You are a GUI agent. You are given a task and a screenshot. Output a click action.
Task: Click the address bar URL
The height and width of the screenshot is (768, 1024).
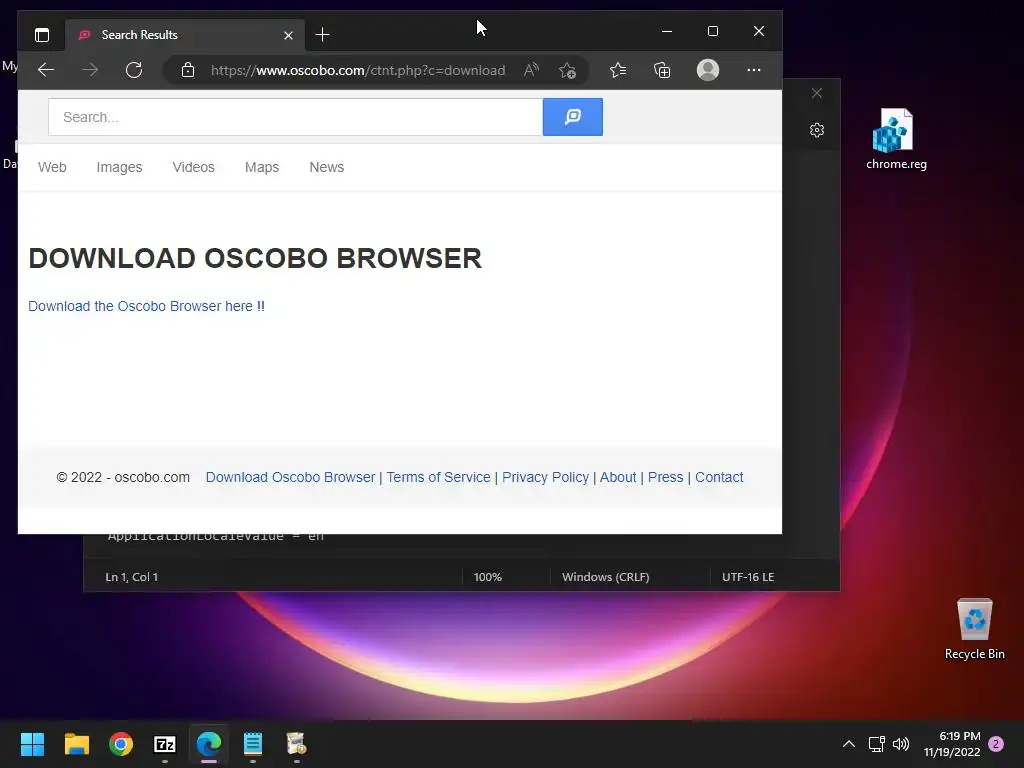point(358,70)
